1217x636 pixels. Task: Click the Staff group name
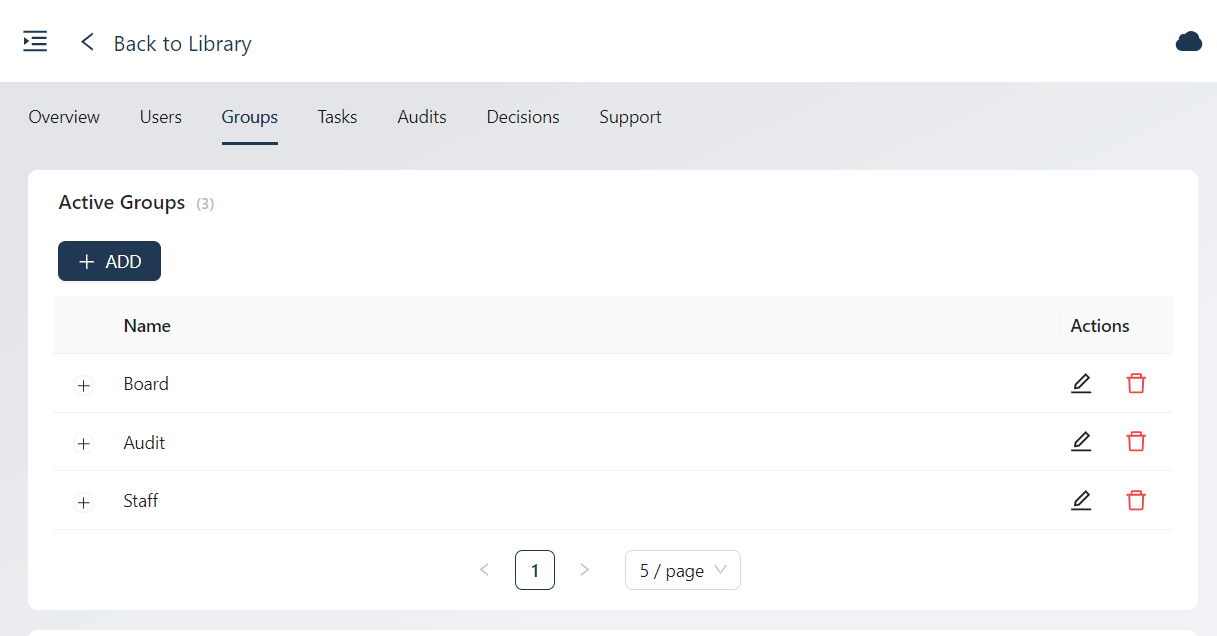pyautogui.click(x=141, y=500)
